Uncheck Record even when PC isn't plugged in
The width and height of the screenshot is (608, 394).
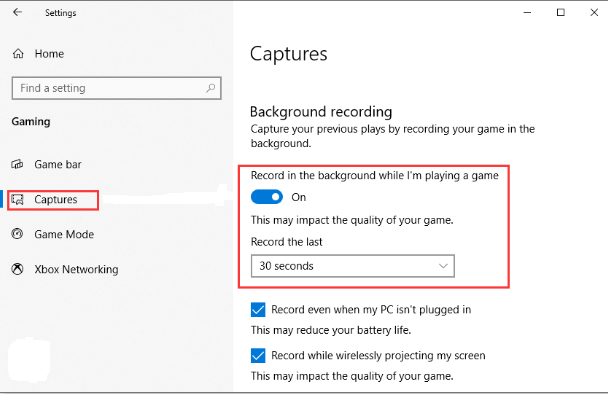258,309
